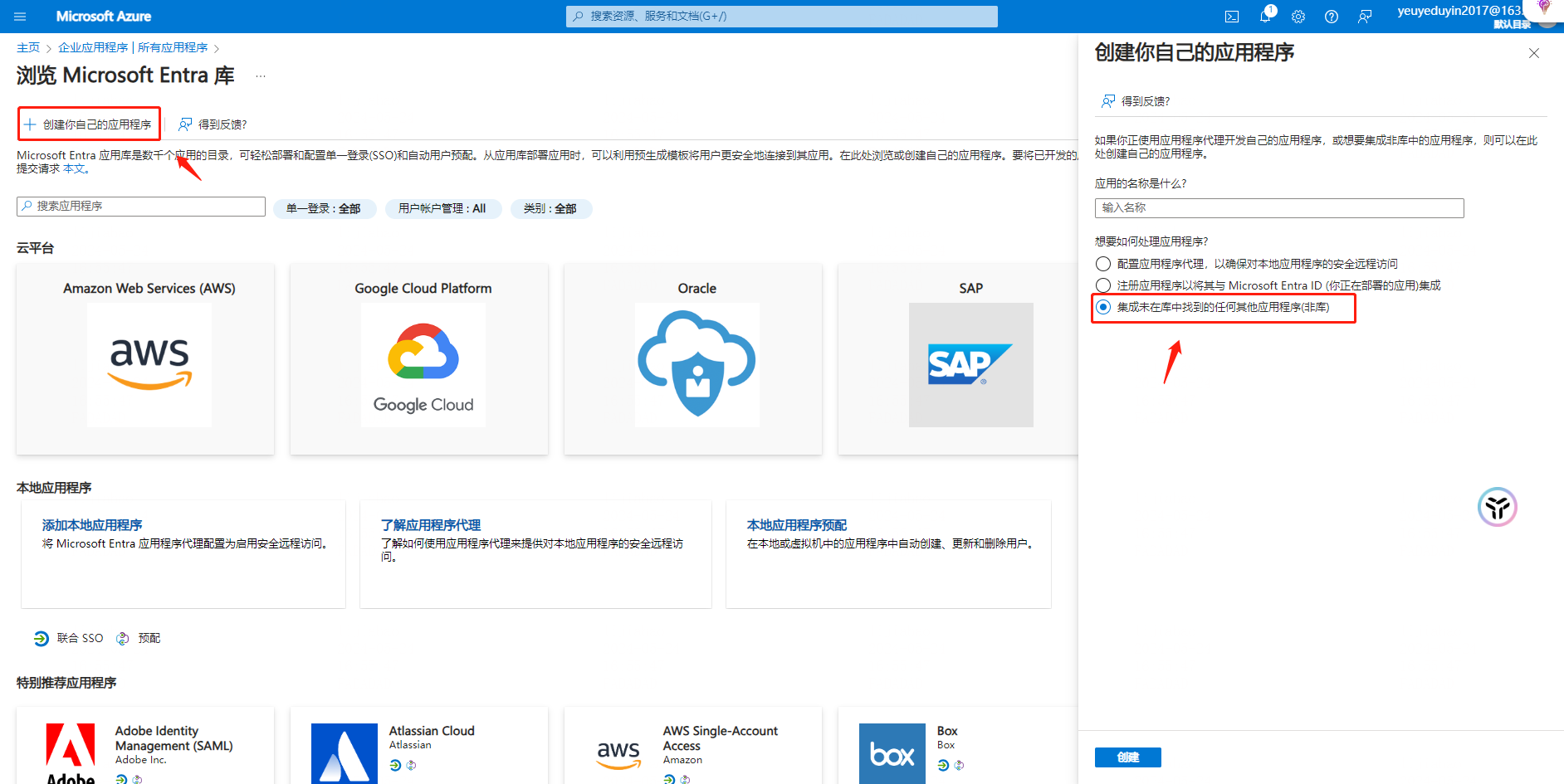1564x784 pixels.
Task: Click the blue 创建 button
Action: pyautogui.click(x=1128, y=757)
